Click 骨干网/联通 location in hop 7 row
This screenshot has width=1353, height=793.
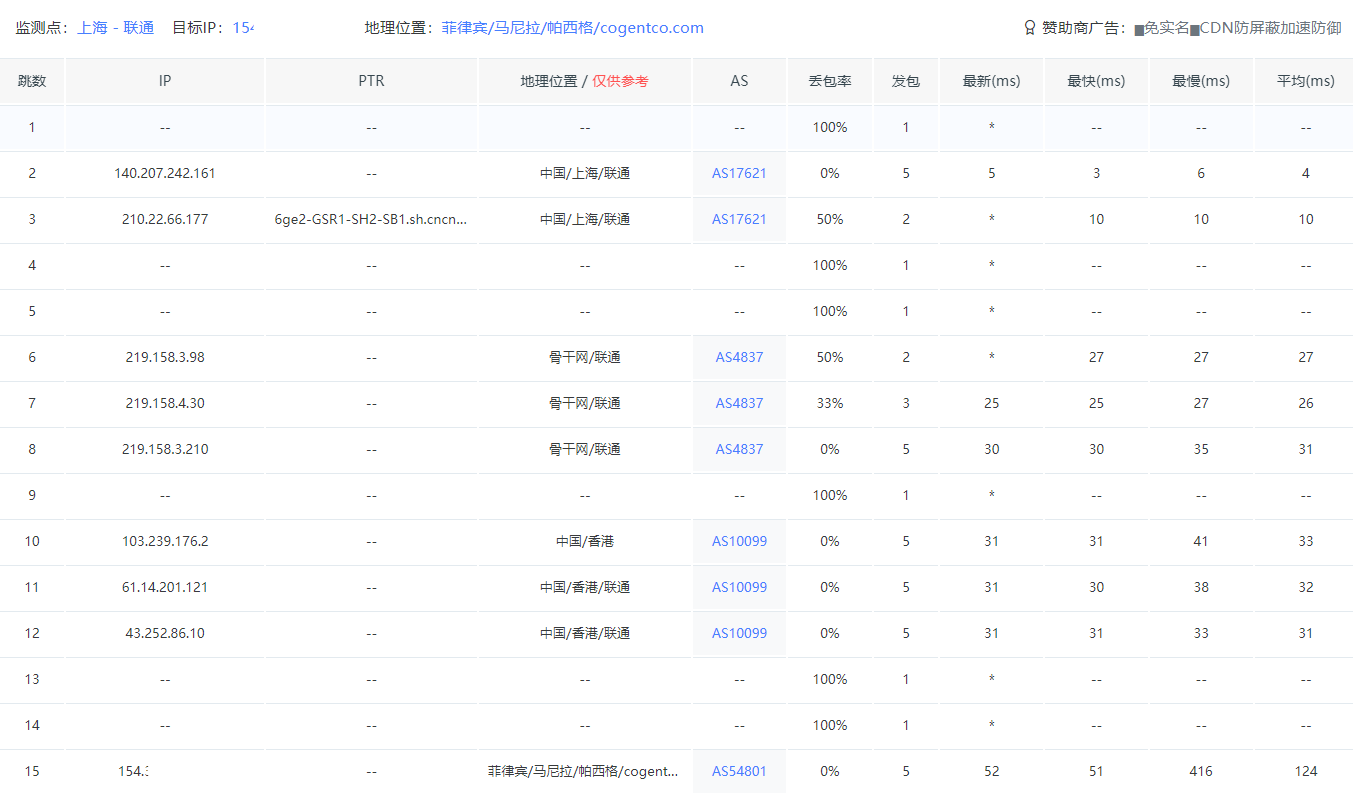pos(585,403)
